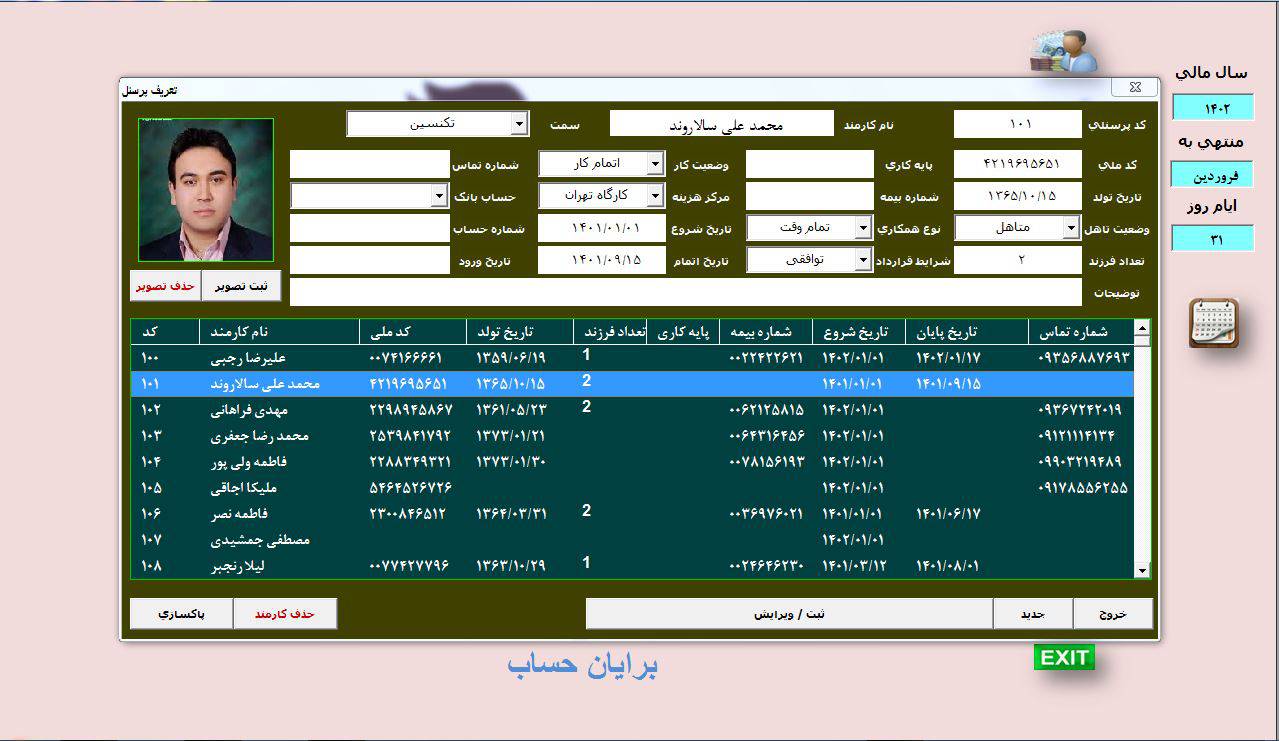
Task: Click the پاکسازی (clear) button
Action: (x=180, y=614)
